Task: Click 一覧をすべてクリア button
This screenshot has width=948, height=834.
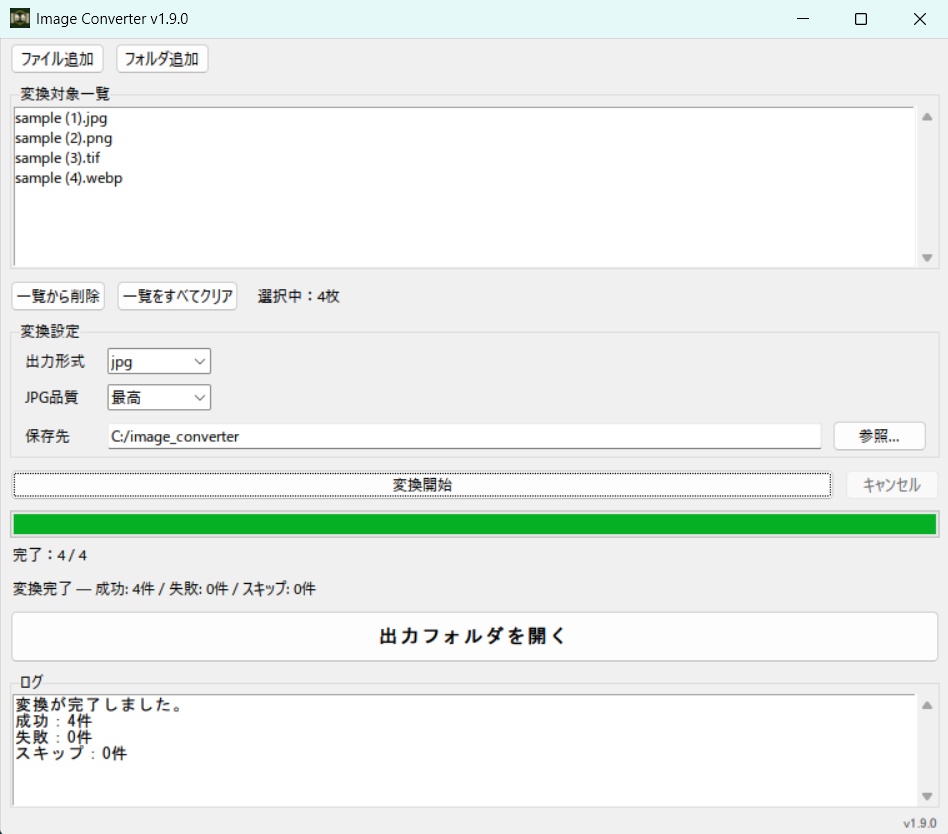Action: (x=178, y=296)
